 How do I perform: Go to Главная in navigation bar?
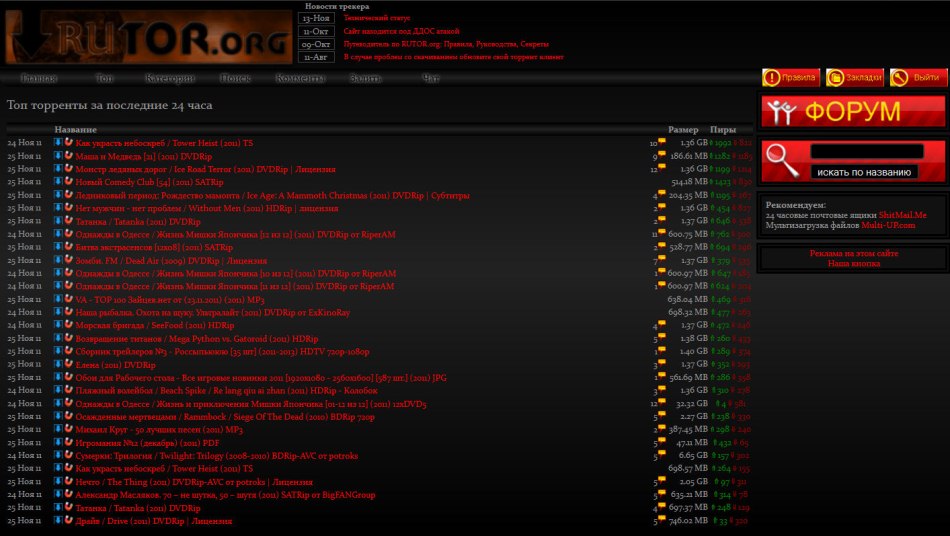click(x=39, y=78)
